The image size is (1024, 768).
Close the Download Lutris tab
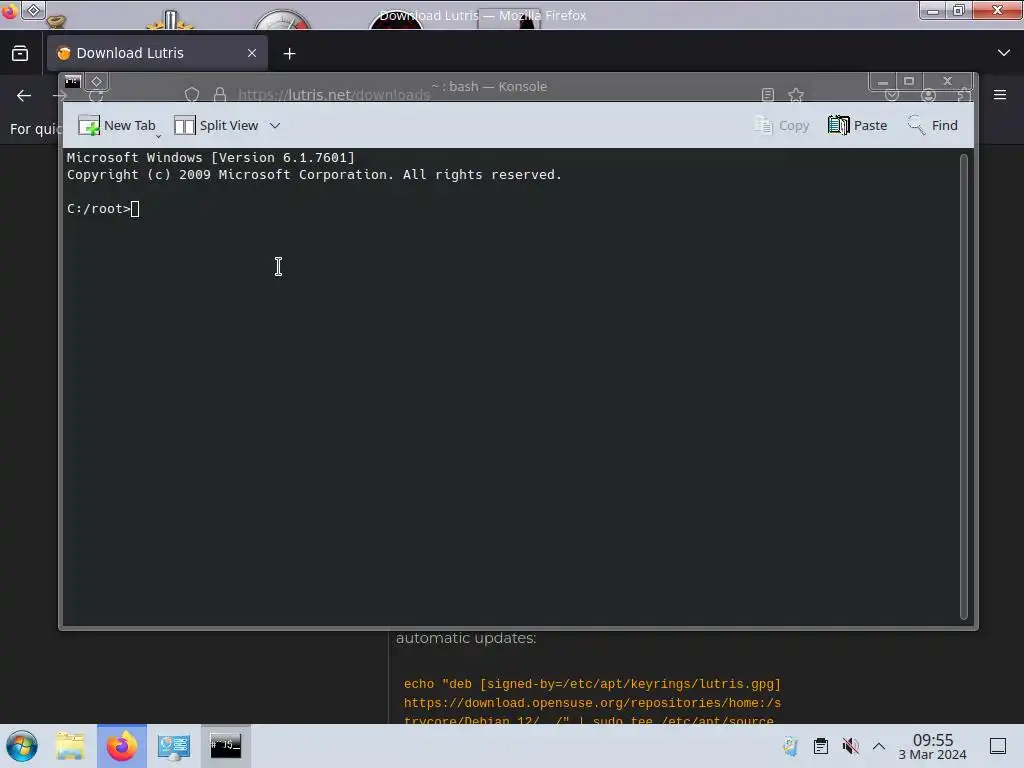pyautogui.click(x=252, y=53)
